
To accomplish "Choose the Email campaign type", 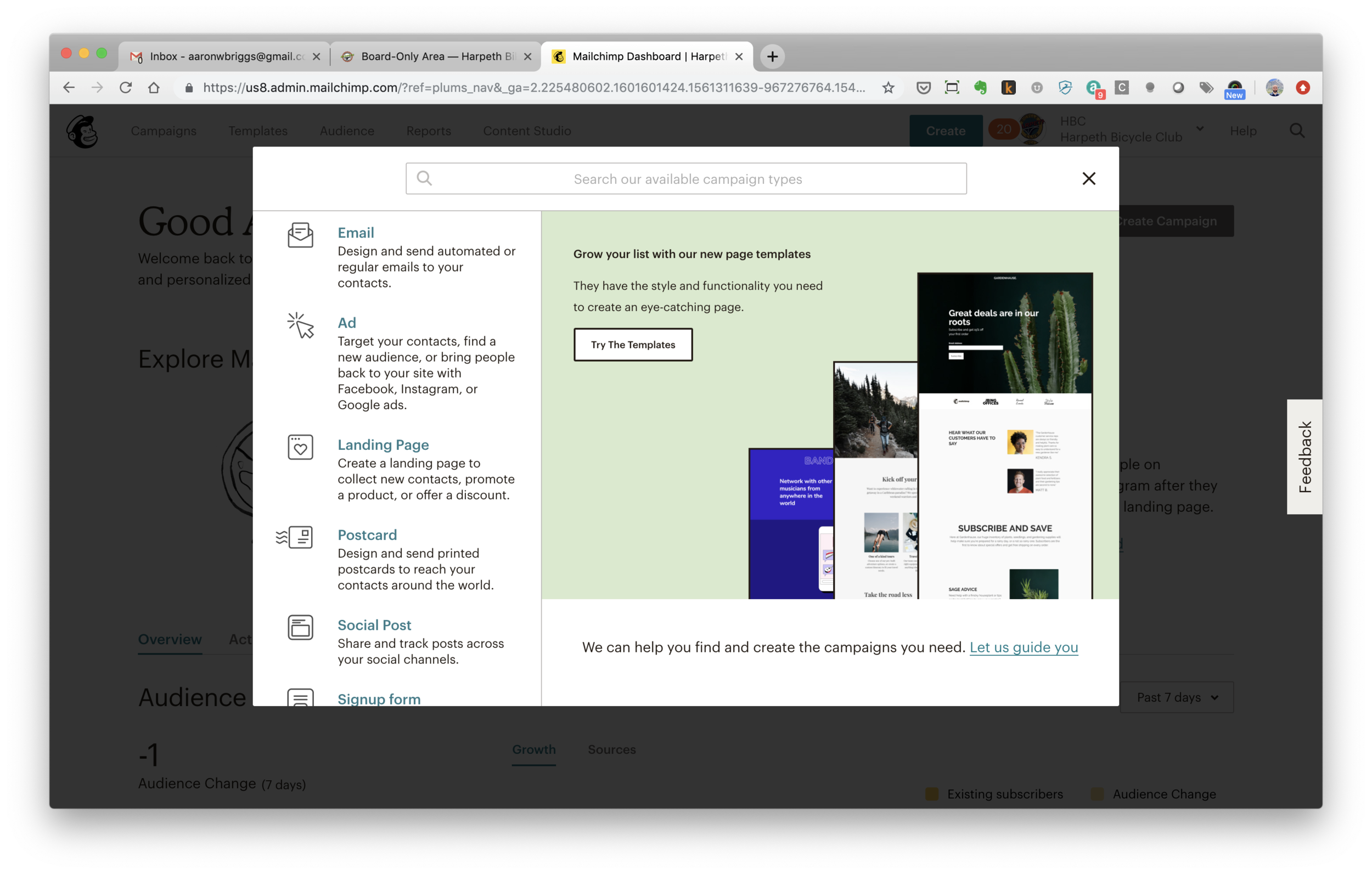I will point(356,233).
